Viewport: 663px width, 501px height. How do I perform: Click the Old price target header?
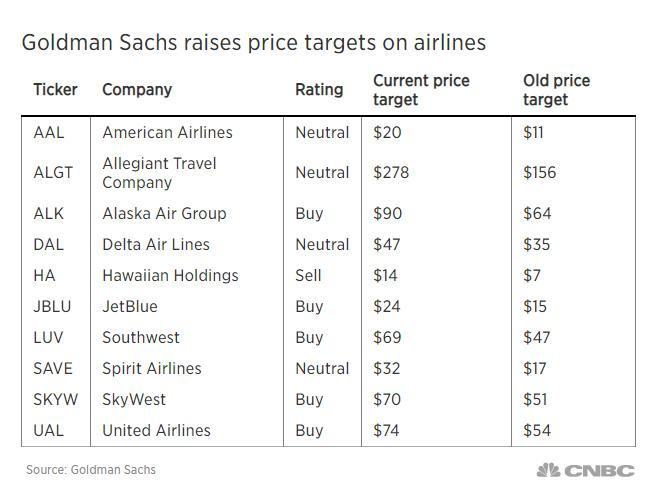(x=556, y=90)
